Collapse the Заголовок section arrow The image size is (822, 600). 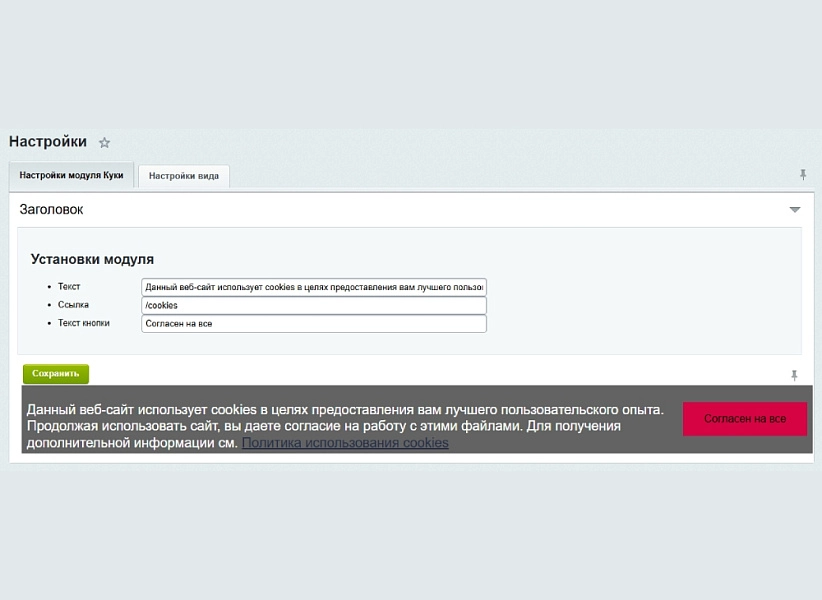[x=795, y=210]
